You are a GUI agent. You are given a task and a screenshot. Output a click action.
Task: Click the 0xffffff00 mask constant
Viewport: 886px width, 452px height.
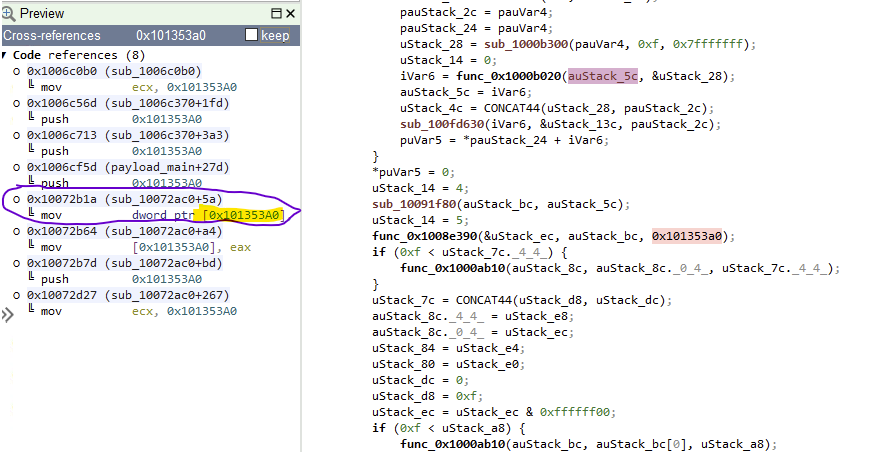coord(575,412)
